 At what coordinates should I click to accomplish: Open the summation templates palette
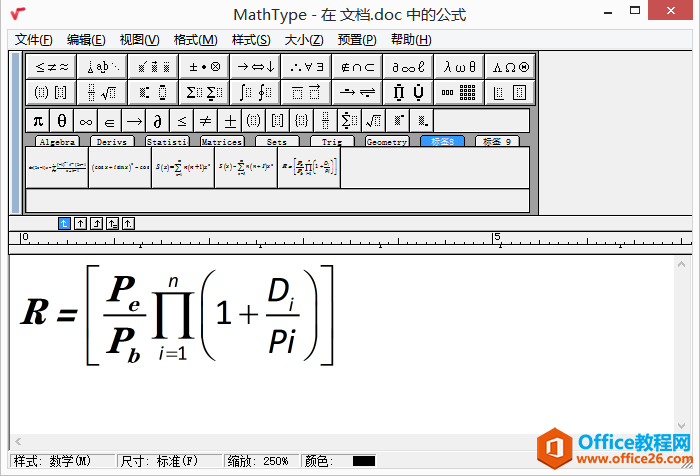pos(204,93)
